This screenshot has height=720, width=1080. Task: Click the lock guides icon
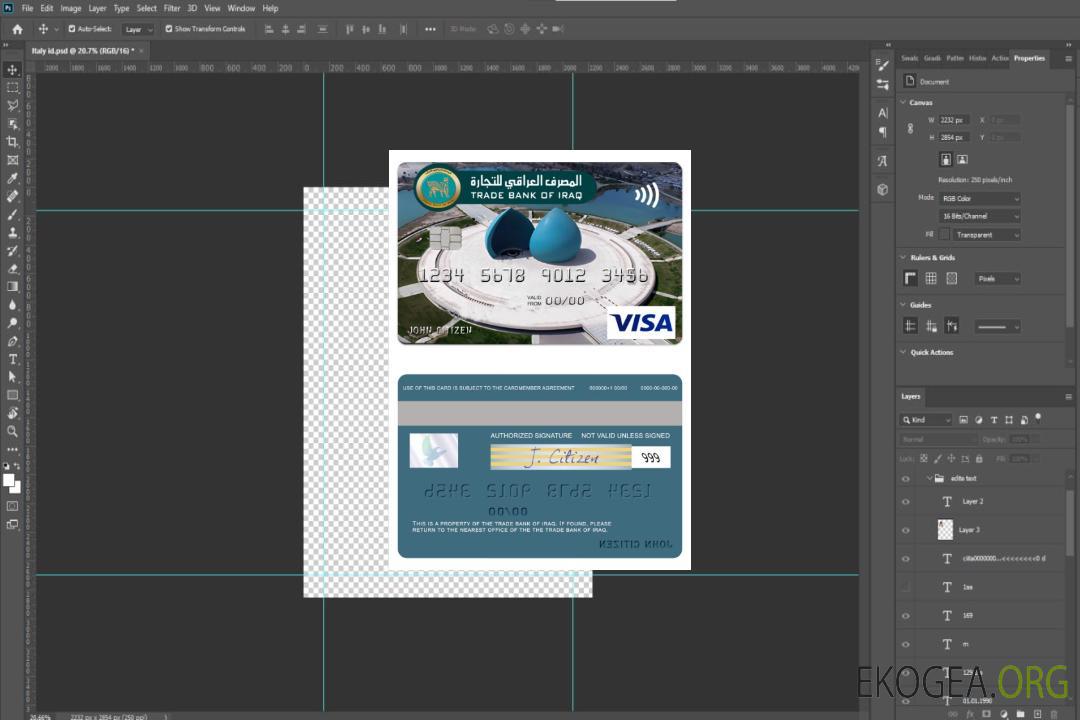tap(931, 327)
